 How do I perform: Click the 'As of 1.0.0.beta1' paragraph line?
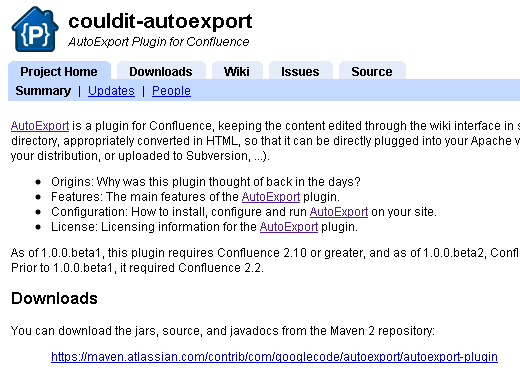point(265,253)
